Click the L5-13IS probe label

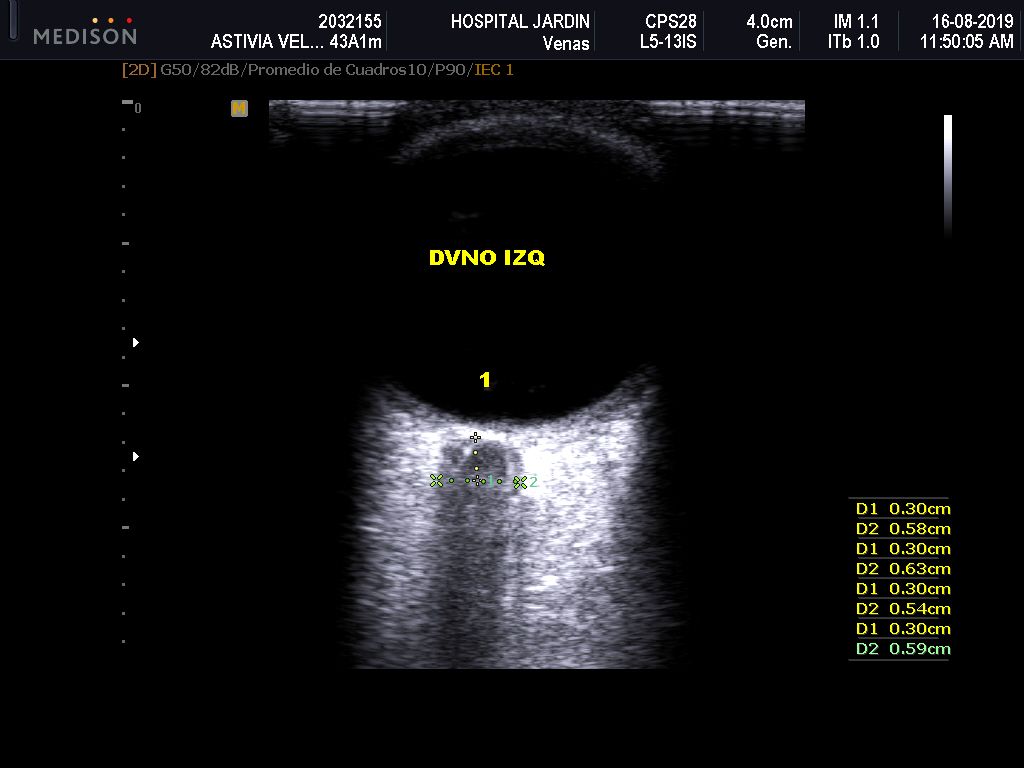click(x=668, y=43)
